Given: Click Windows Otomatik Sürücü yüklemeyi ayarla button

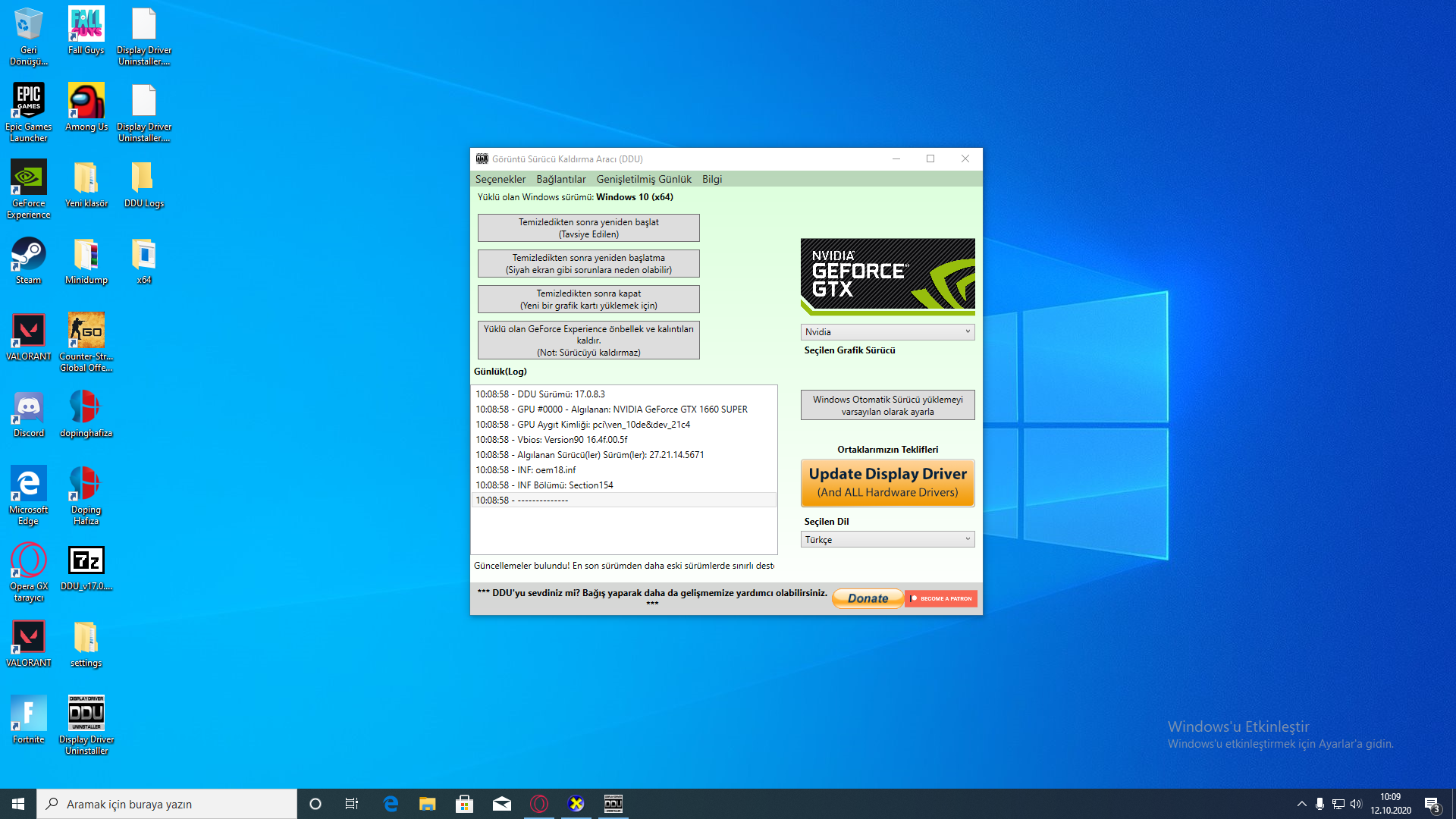Looking at the screenshot, I should (x=887, y=405).
